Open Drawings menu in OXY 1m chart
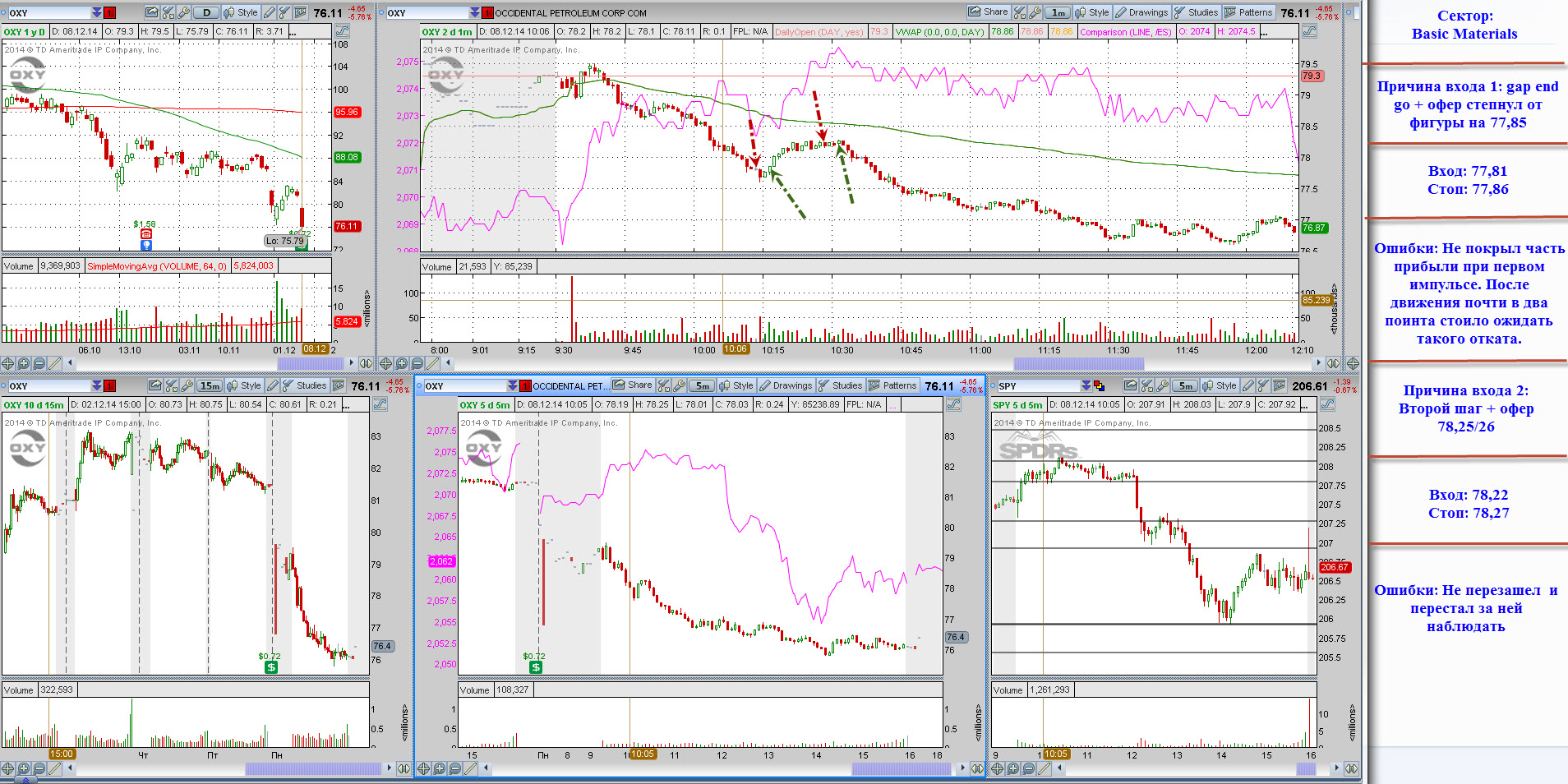Screen dimensions: 1568x784 [x=1141, y=12]
